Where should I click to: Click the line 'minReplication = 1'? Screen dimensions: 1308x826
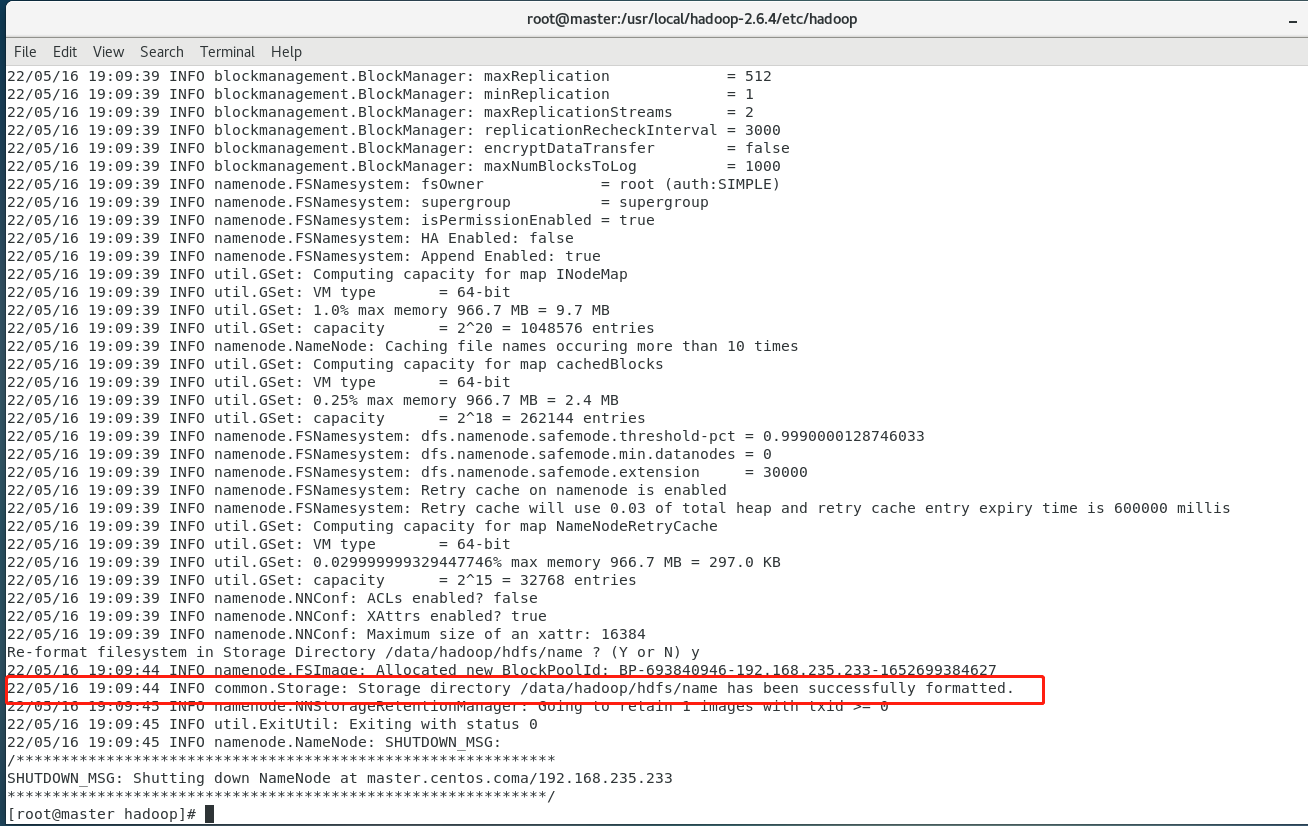[x=380, y=94]
